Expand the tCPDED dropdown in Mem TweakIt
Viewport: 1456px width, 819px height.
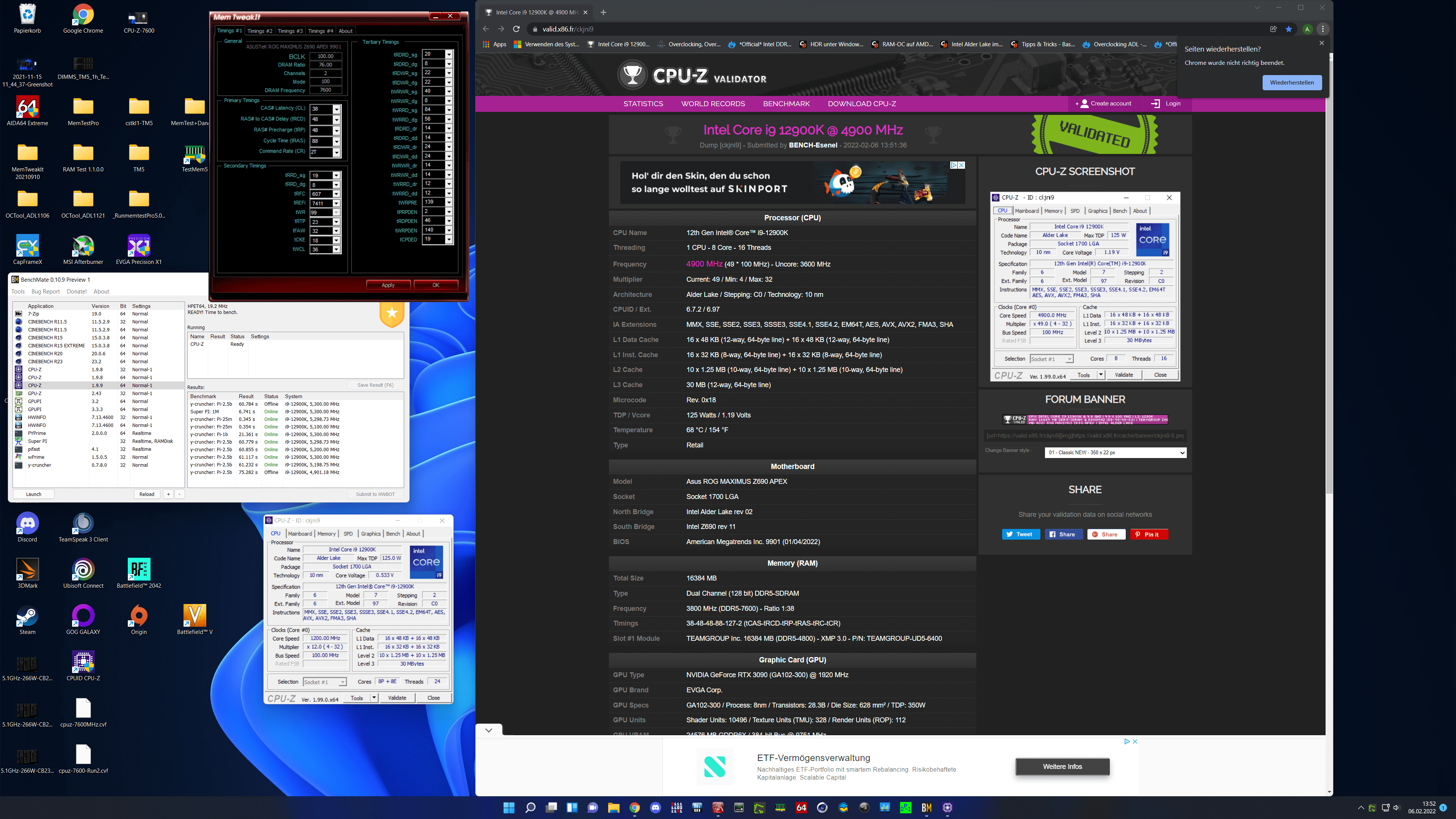pyautogui.click(x=449, y=240)
